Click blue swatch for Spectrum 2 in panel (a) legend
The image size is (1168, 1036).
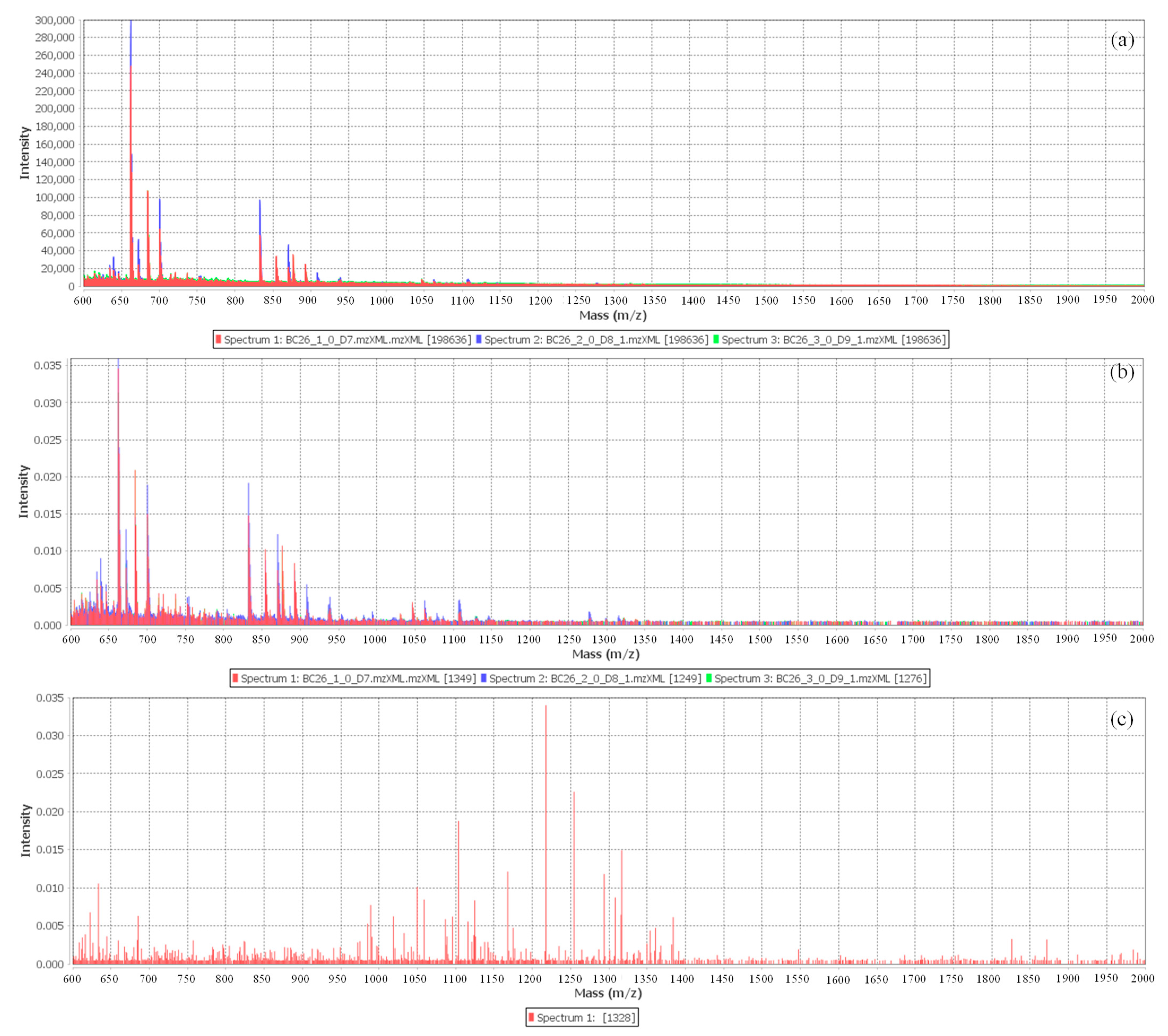pos(478,339)
